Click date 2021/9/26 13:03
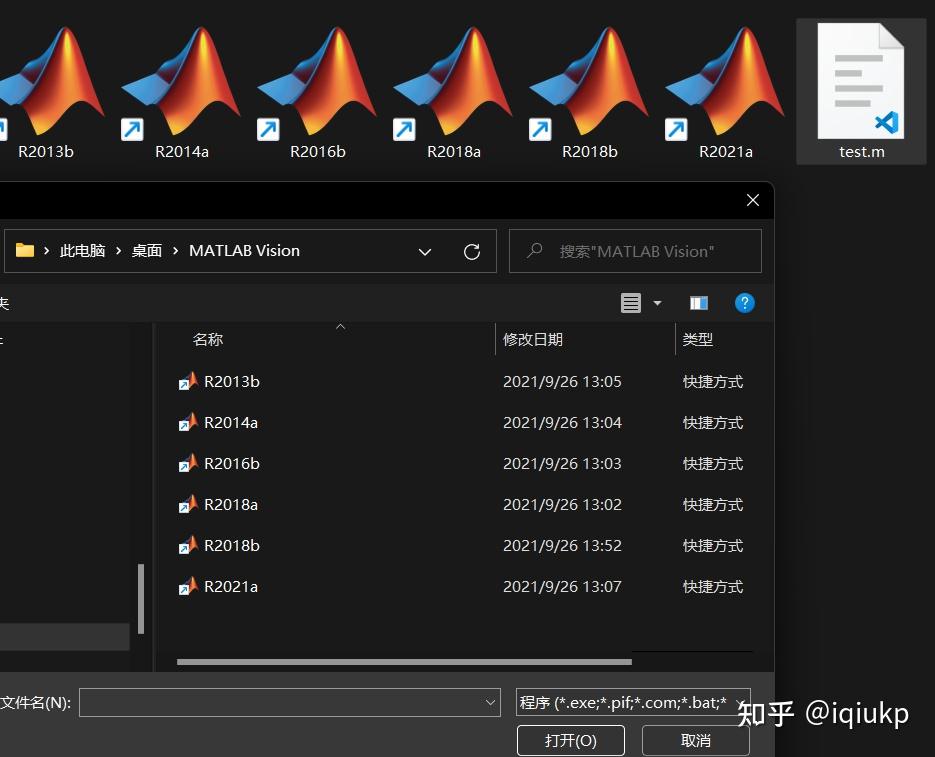The width and height of the screenshot is (935, 757). tap(562, 464)
